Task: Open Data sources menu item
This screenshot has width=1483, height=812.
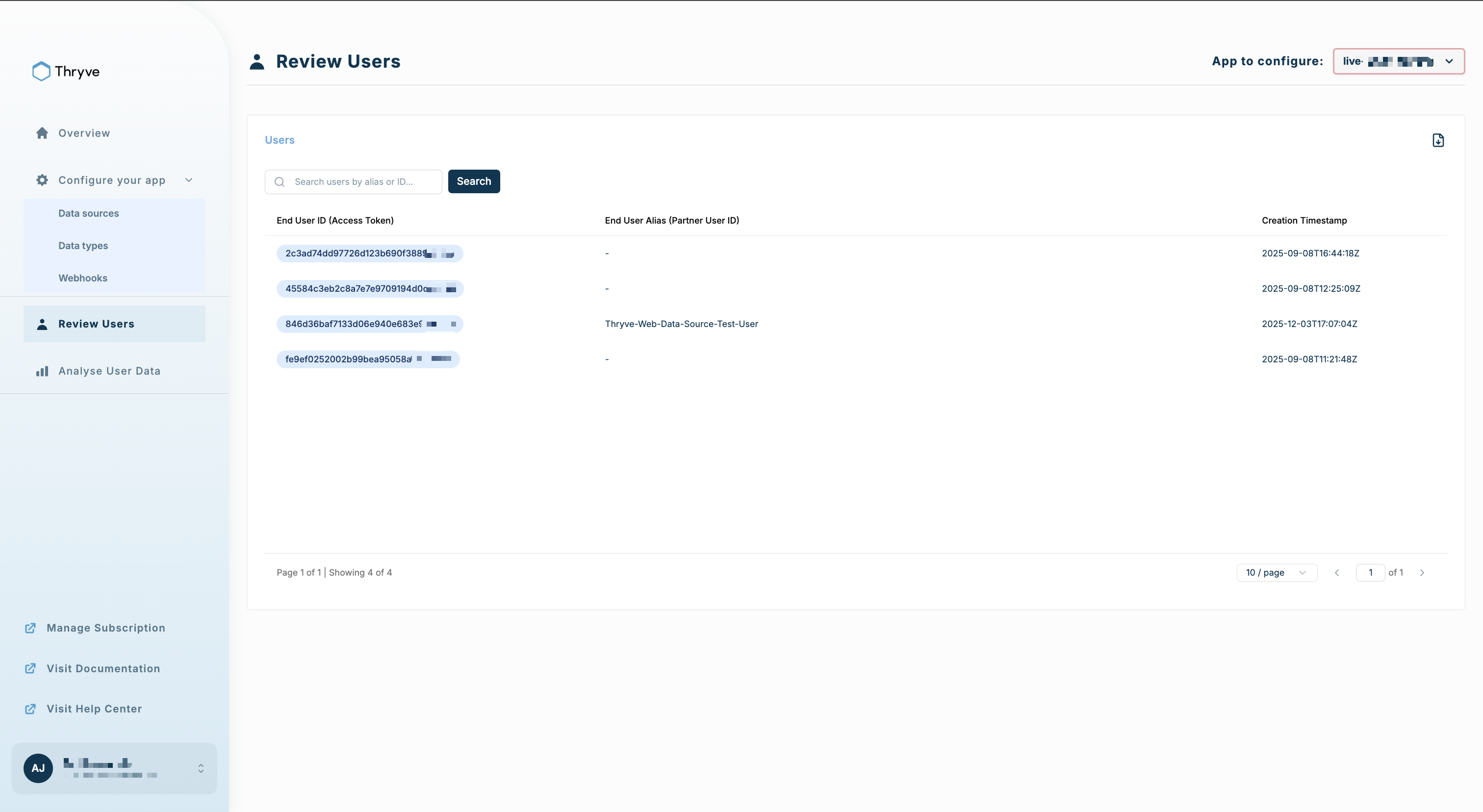Action: pyautogui.click(x=89, y=213)
